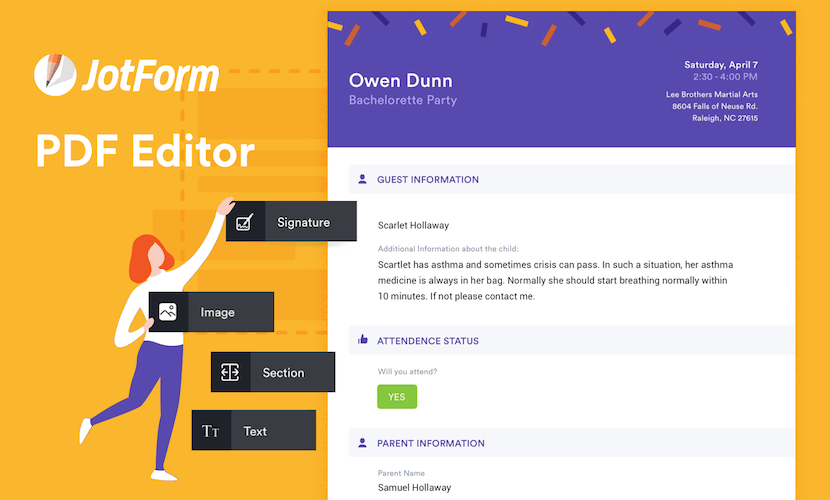Click the PARENT INFORMATION section header
Screen dimensions: 830x500
(572, 443)
